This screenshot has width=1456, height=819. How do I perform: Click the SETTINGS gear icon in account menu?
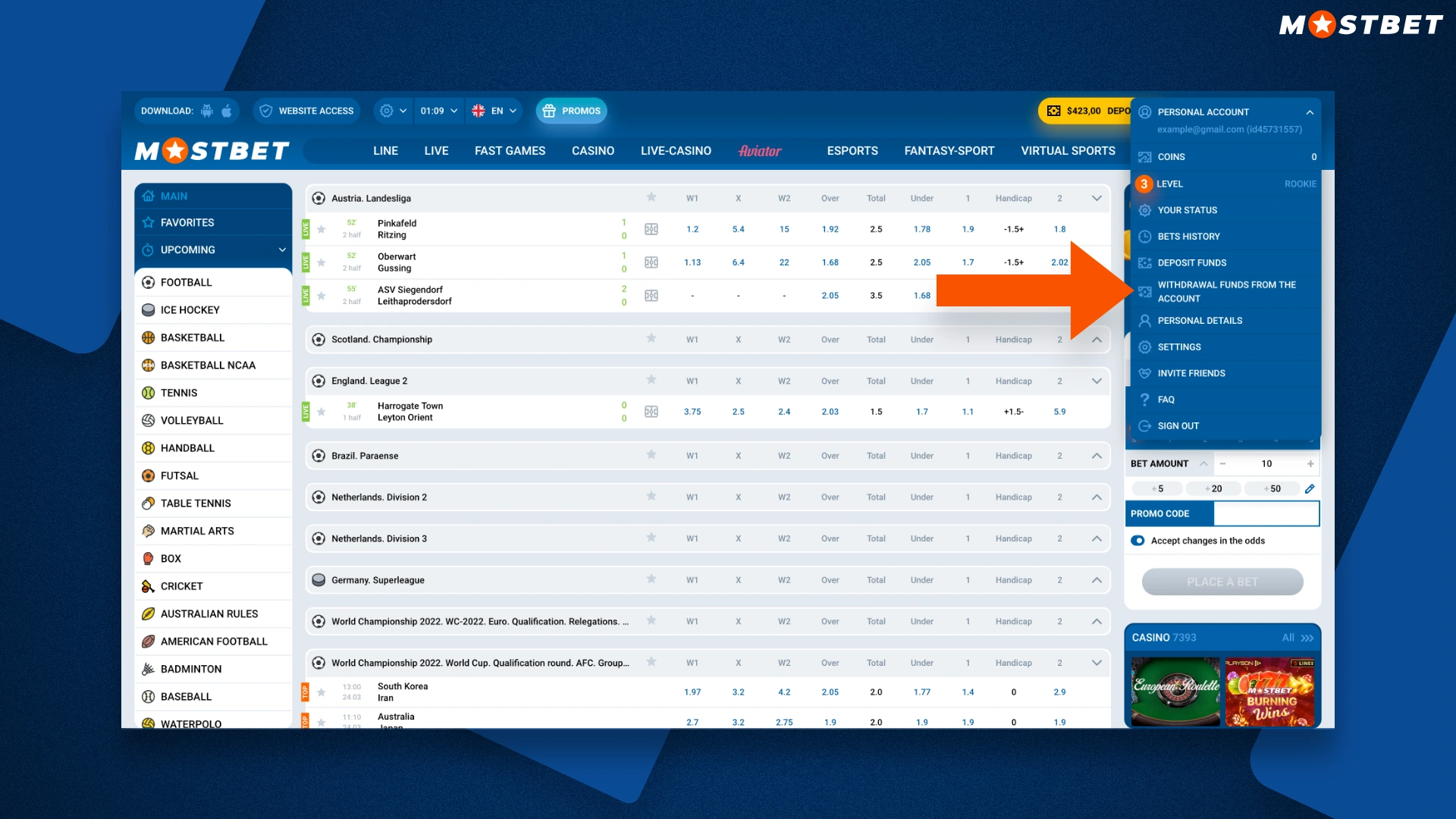1145,347
